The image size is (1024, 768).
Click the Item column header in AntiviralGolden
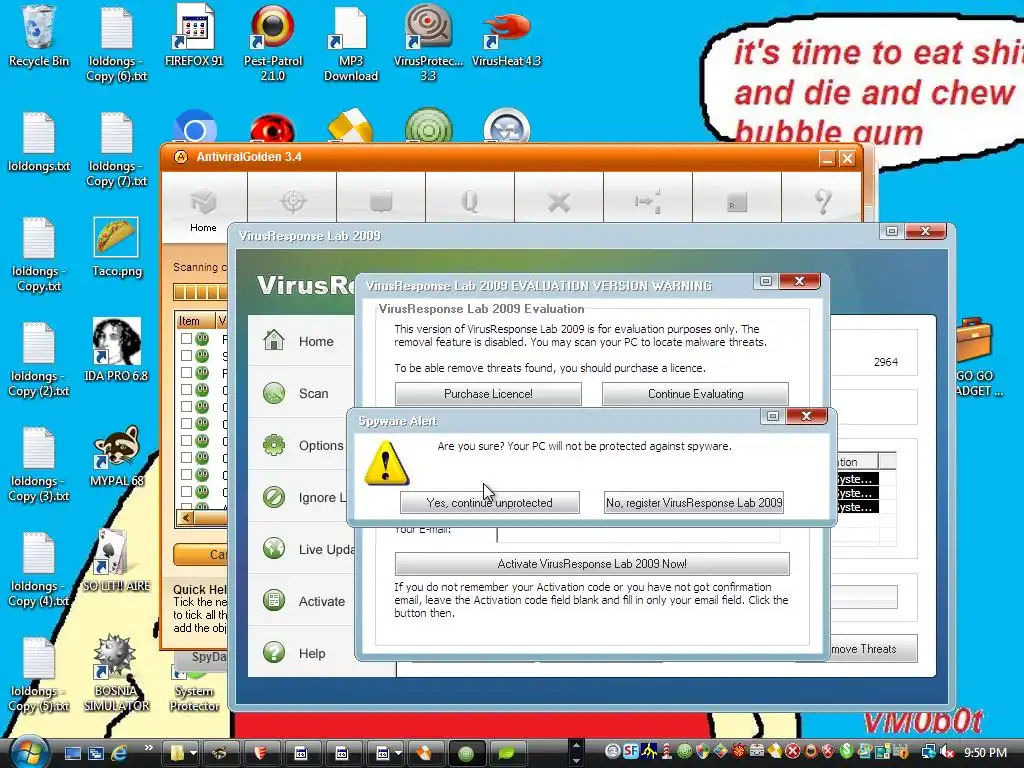tap(195, 321)
